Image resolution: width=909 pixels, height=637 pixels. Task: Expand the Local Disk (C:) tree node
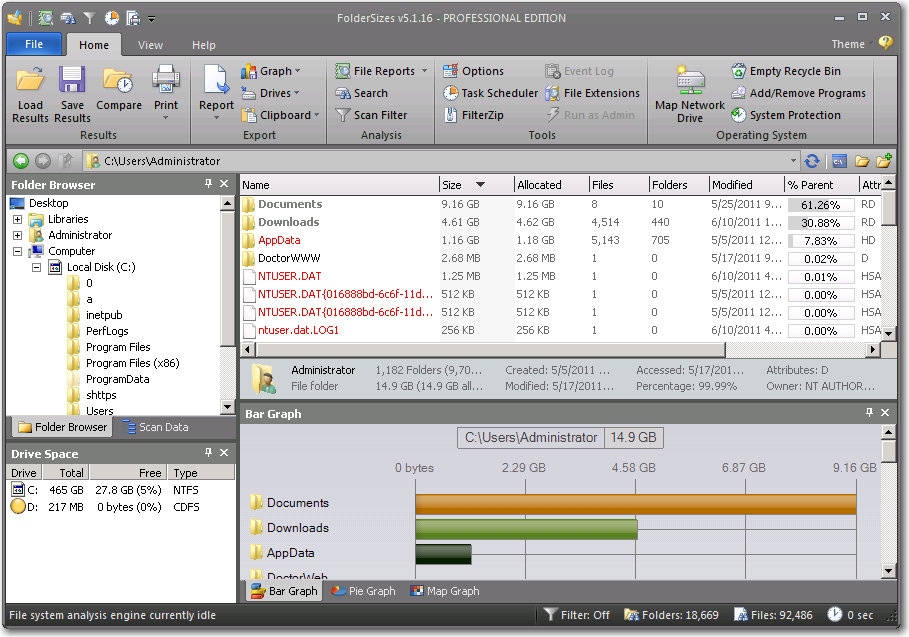38,267
